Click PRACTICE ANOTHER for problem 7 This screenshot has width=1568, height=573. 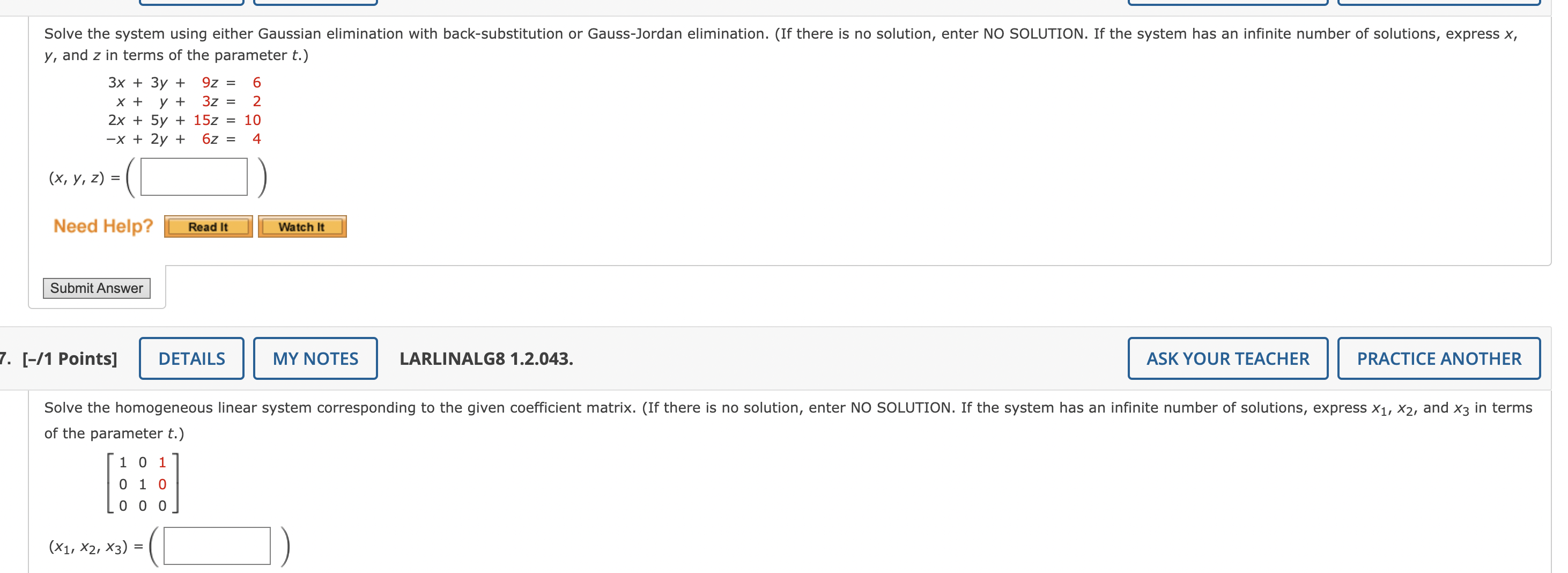(x=1439, y=358)
